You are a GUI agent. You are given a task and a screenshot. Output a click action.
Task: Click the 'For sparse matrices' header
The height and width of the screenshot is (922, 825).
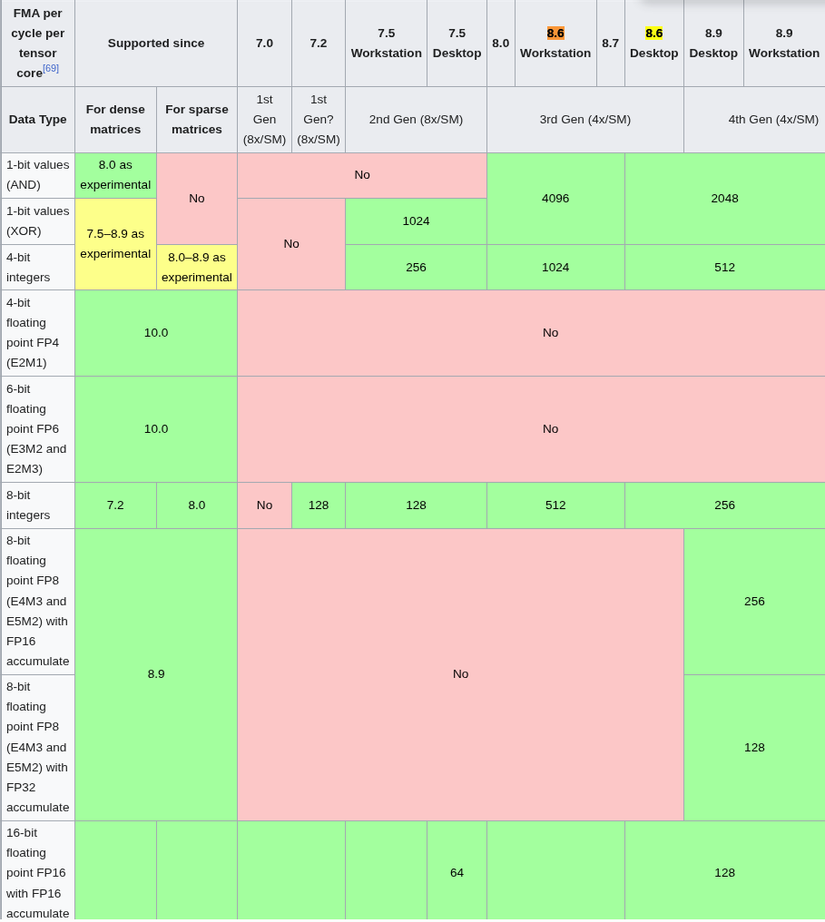tap(196, 119)
